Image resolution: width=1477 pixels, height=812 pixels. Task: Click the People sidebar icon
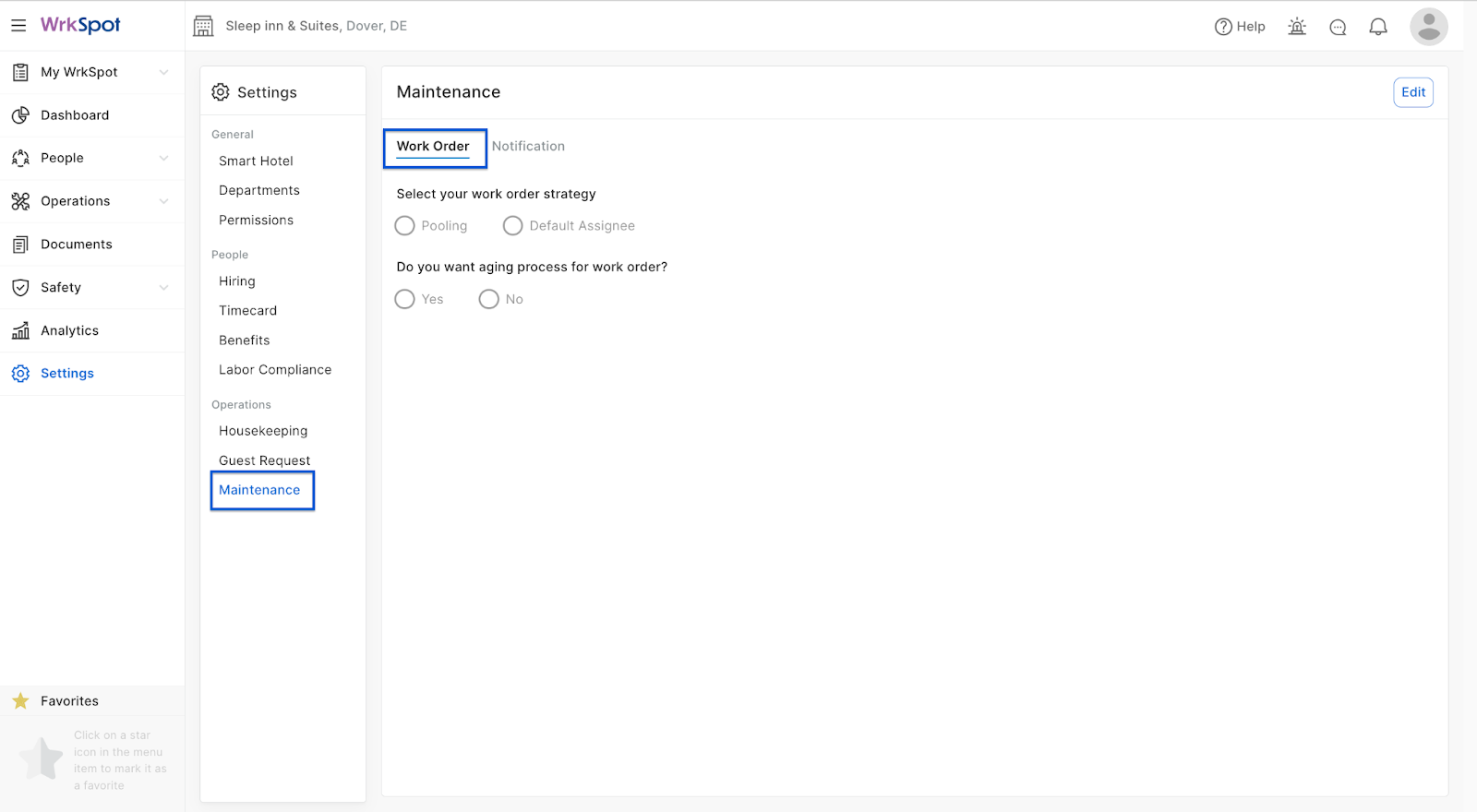point(20,158)
